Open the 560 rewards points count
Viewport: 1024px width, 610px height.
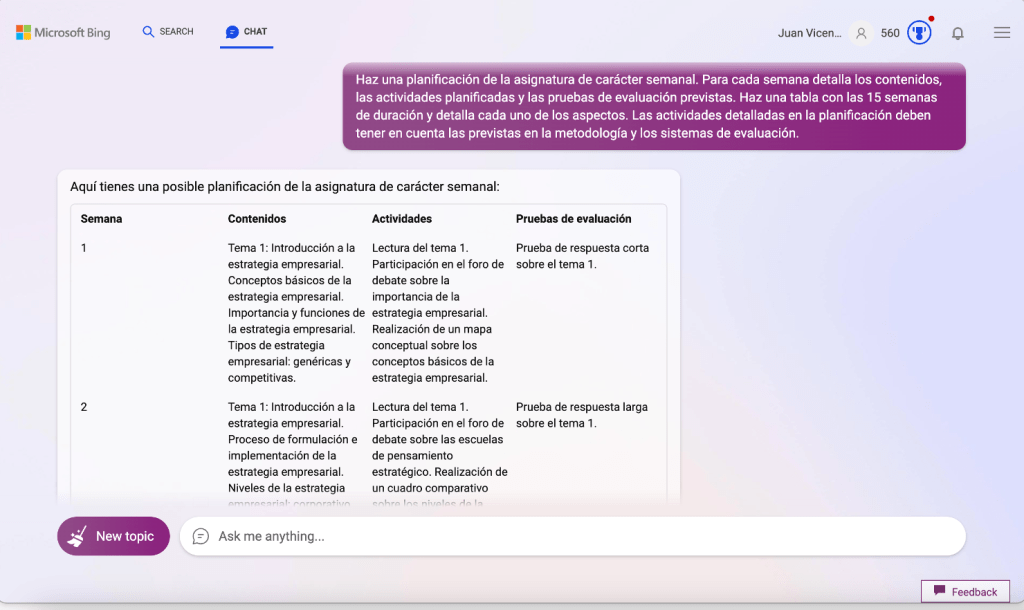pos(890,33)
